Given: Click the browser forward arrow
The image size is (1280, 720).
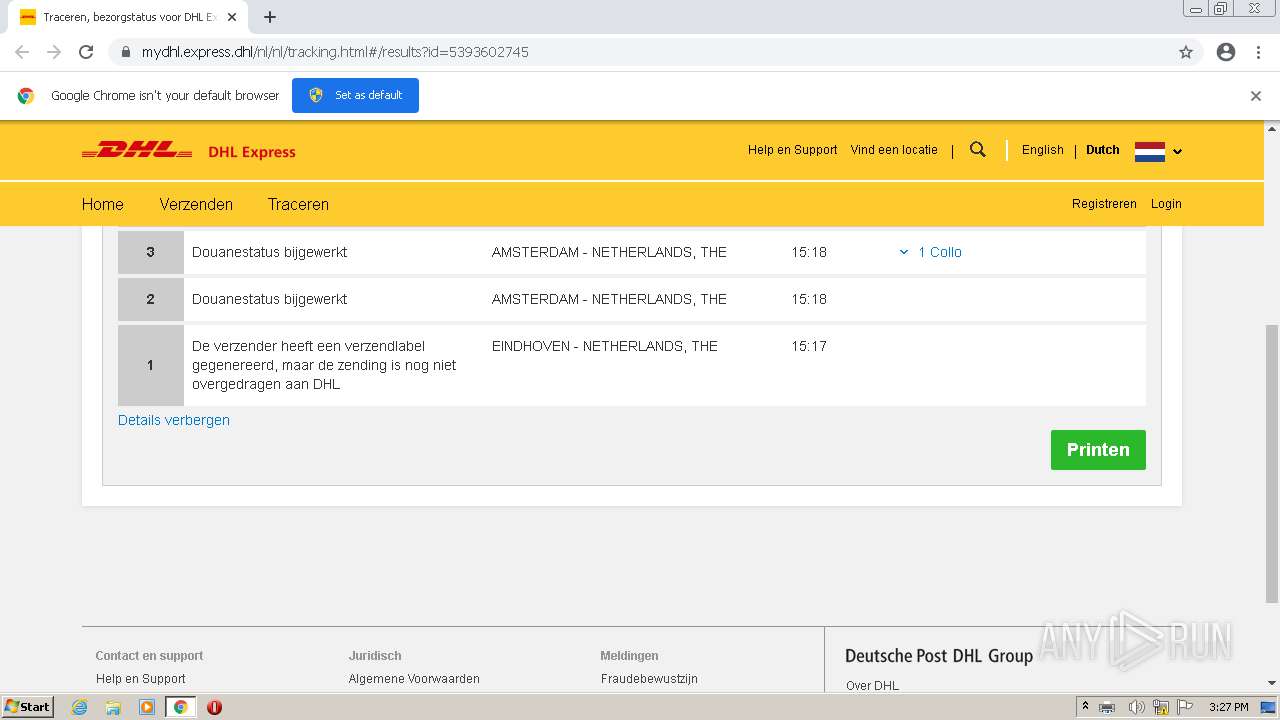Looking at the screenshot, I should pos(54,52).
